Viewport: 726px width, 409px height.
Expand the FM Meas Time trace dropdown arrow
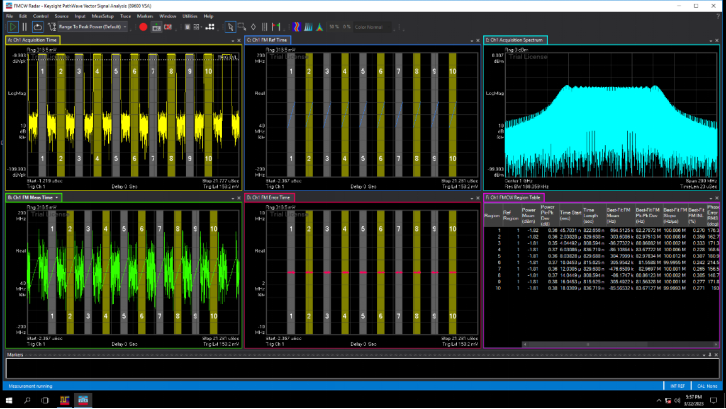tap(58, 198)
